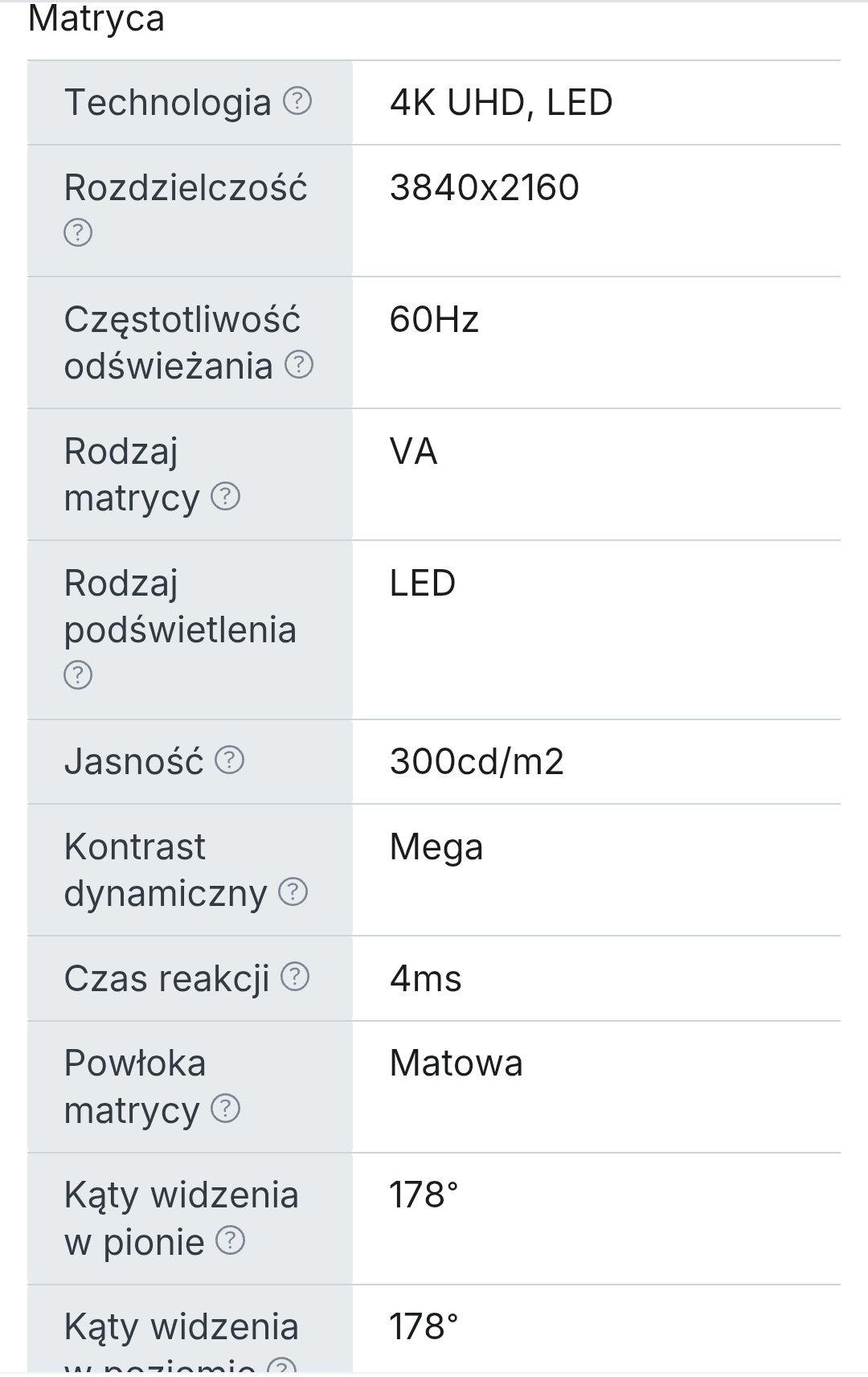
Task: Select the 4K UHD, LED value
Action: point(501,103)
